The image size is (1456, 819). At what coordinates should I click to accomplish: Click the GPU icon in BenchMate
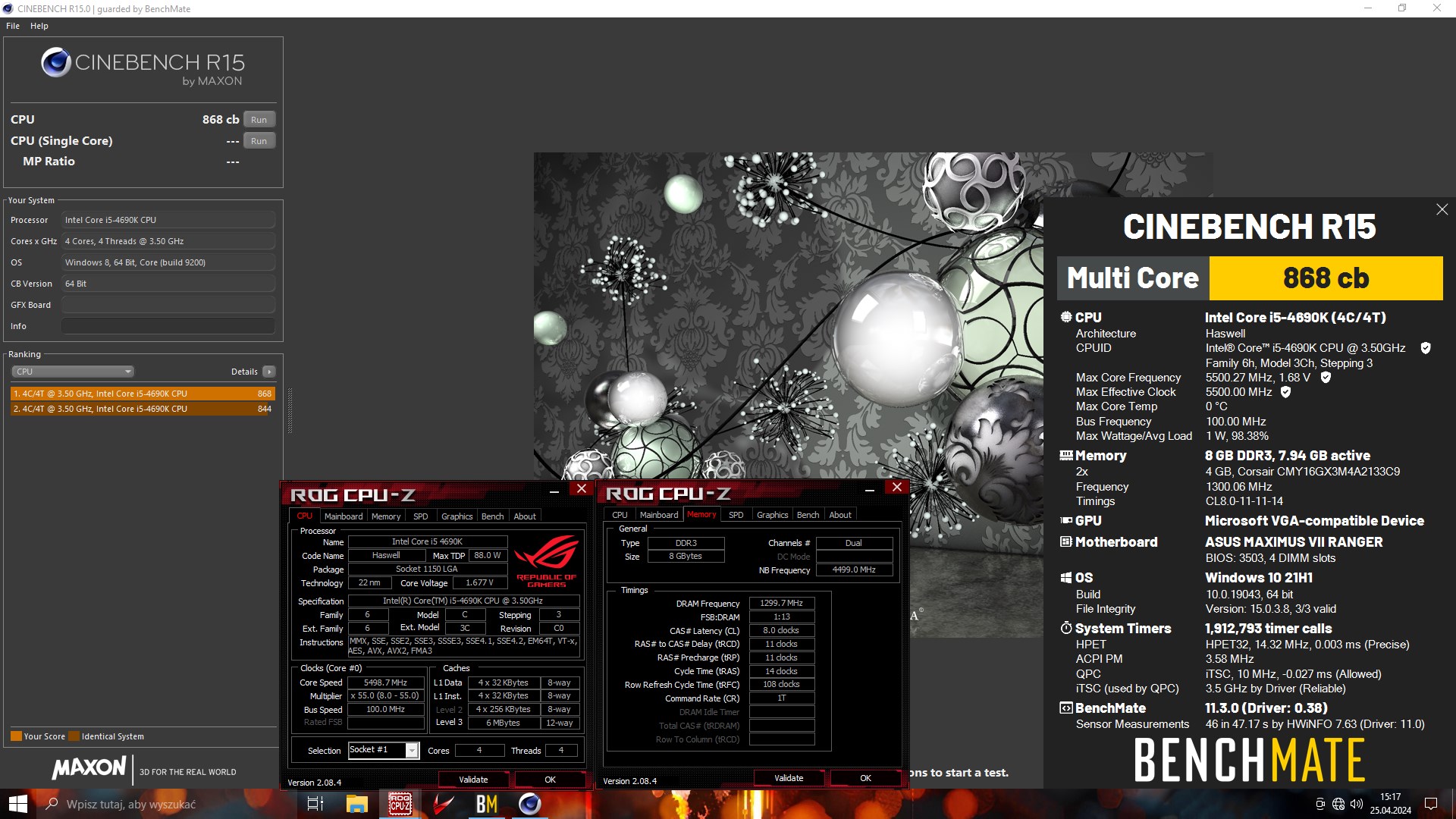click(1066, 521)
